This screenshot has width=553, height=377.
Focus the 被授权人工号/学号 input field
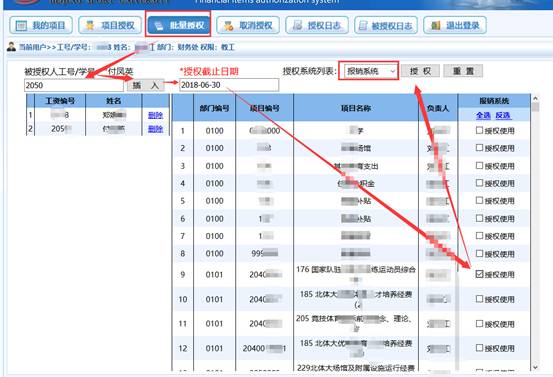tap(74, 85)
